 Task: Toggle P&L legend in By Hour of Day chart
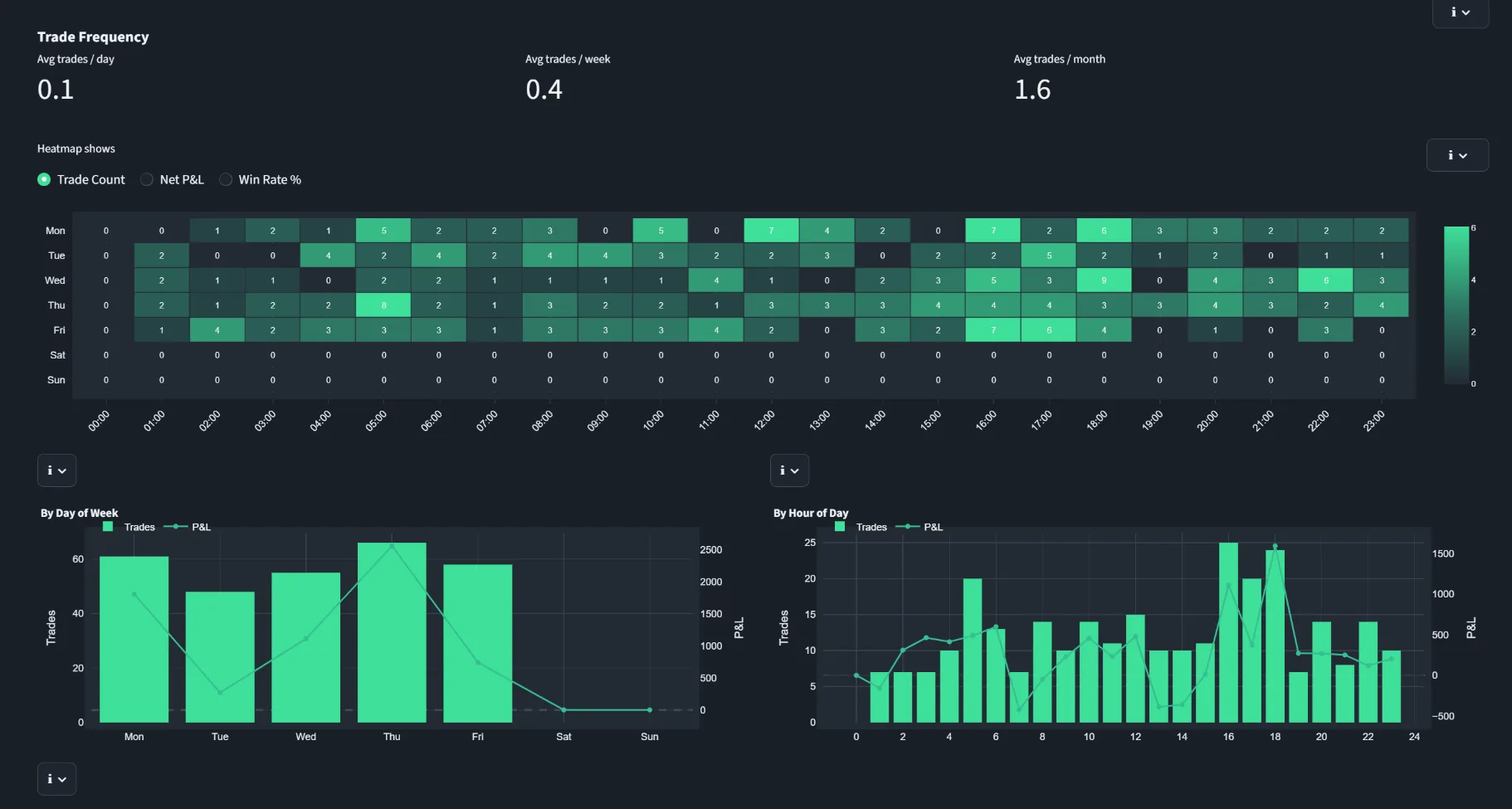(x=919, y=527)
